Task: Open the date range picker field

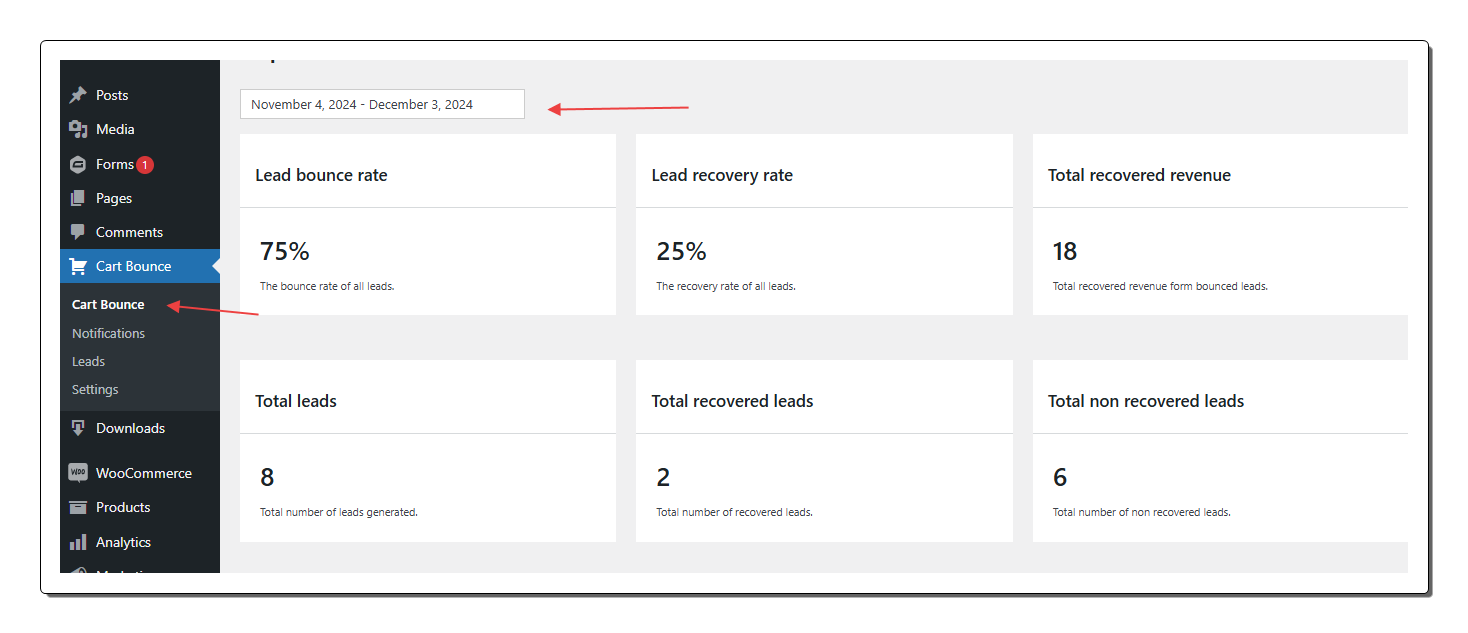Action: click(382, 105)
